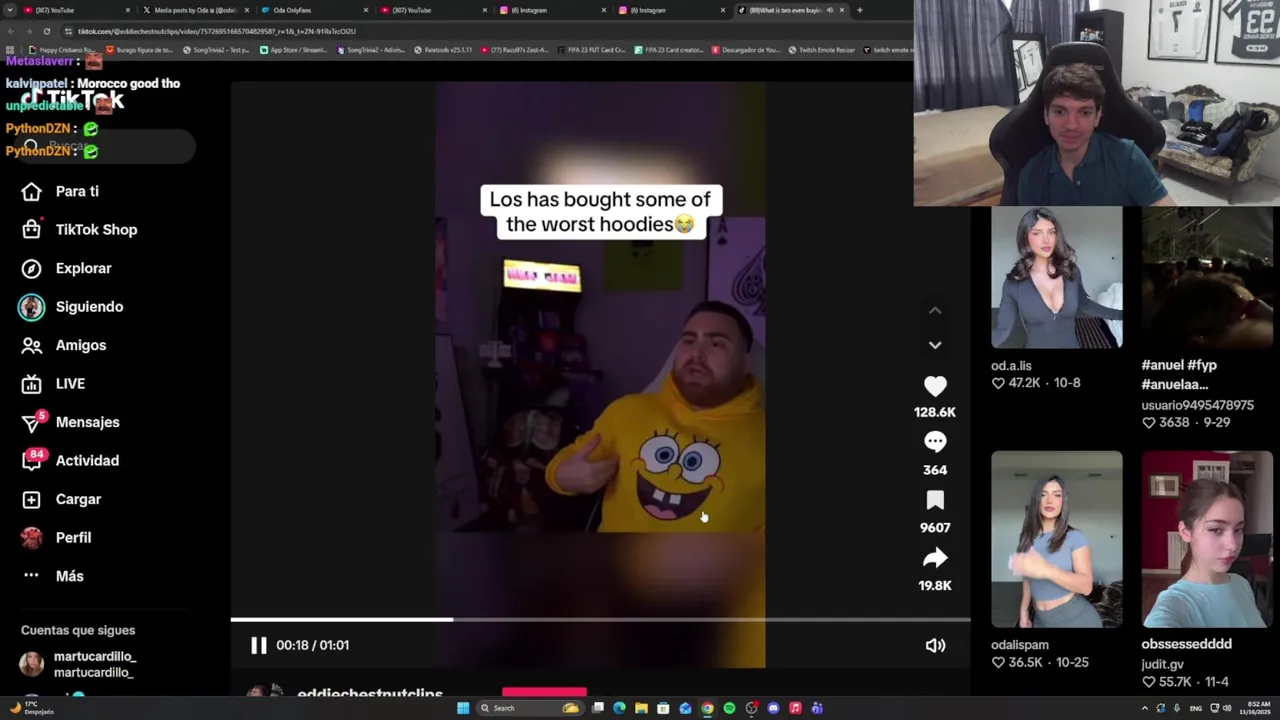Open the #anuel #fyp video thumbnail
Viewport: 1280px width, 720px height.
[x=1207, y=278]
